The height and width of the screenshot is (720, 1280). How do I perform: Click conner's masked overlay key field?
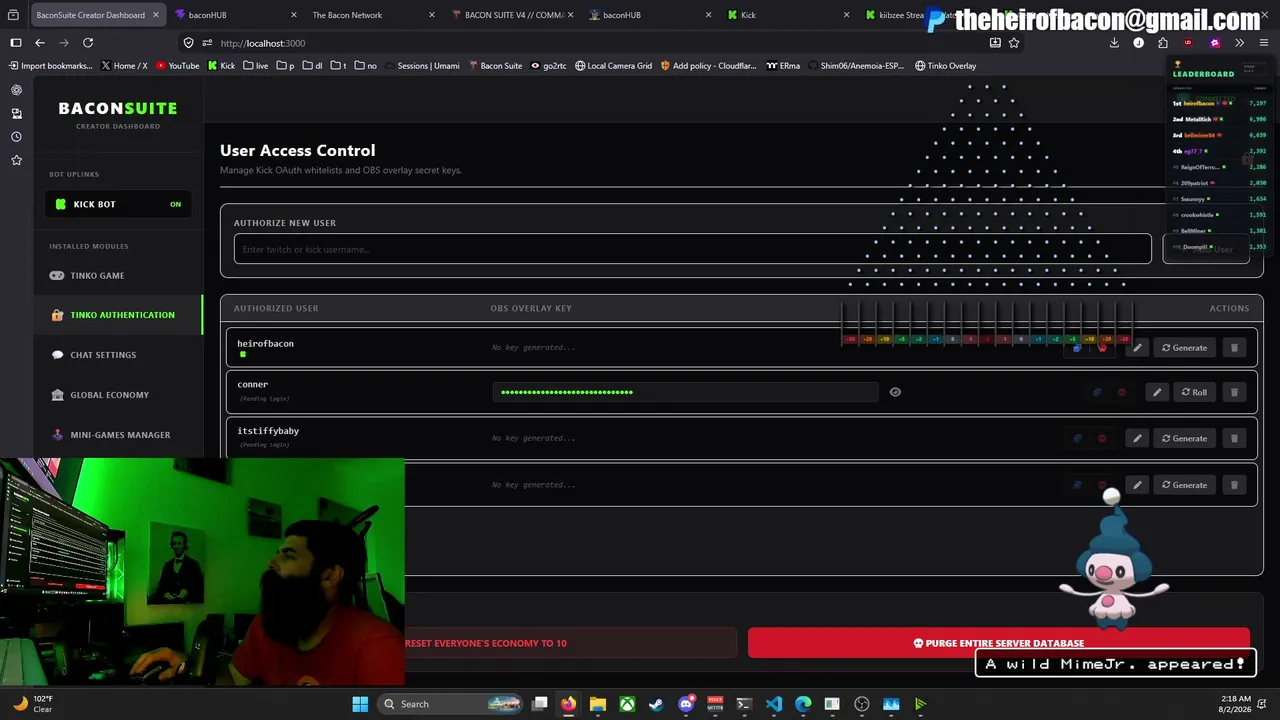pyautogui.click(x=685, y=392)
